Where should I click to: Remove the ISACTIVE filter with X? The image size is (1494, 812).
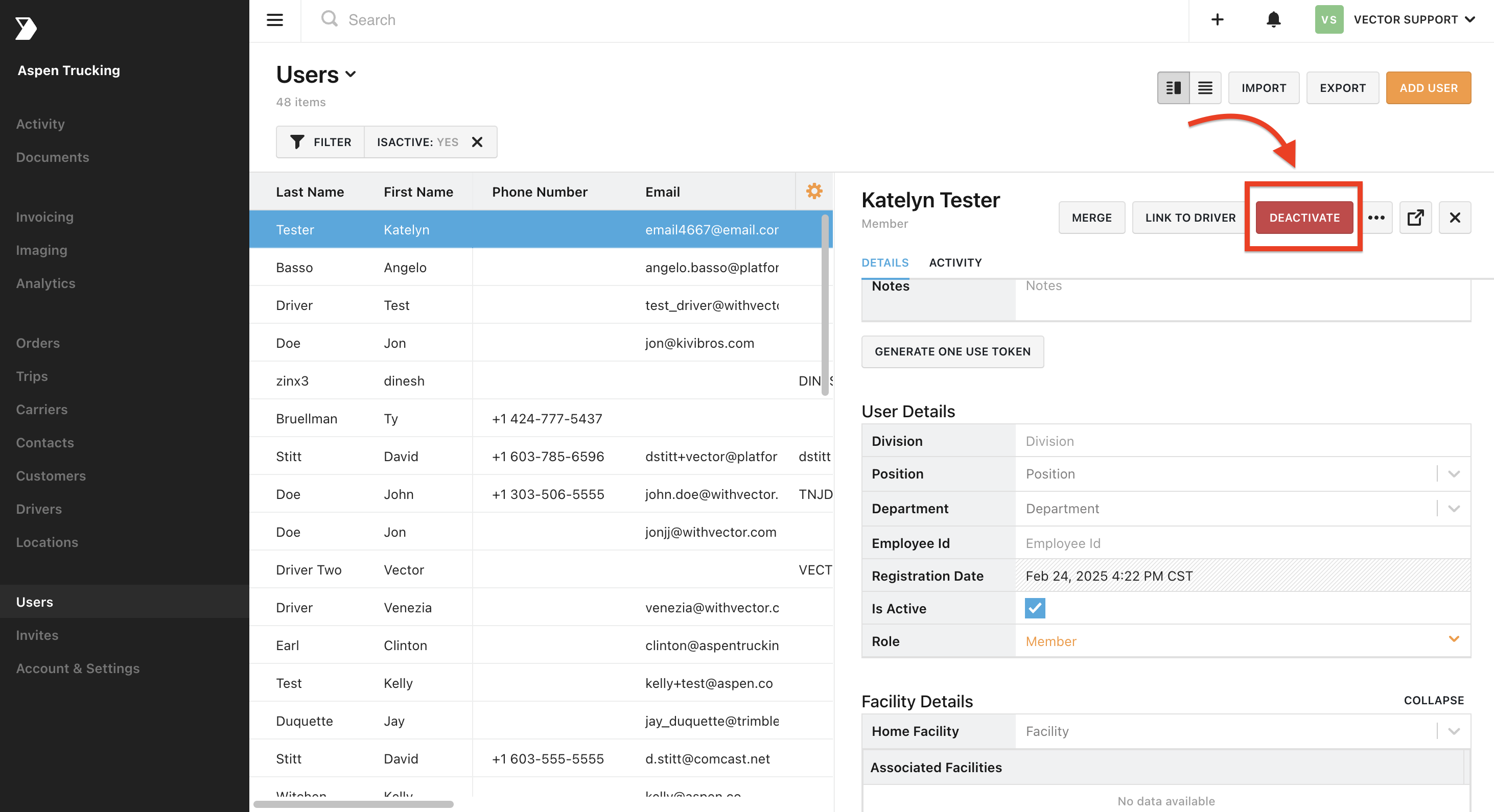pos(477,142)
